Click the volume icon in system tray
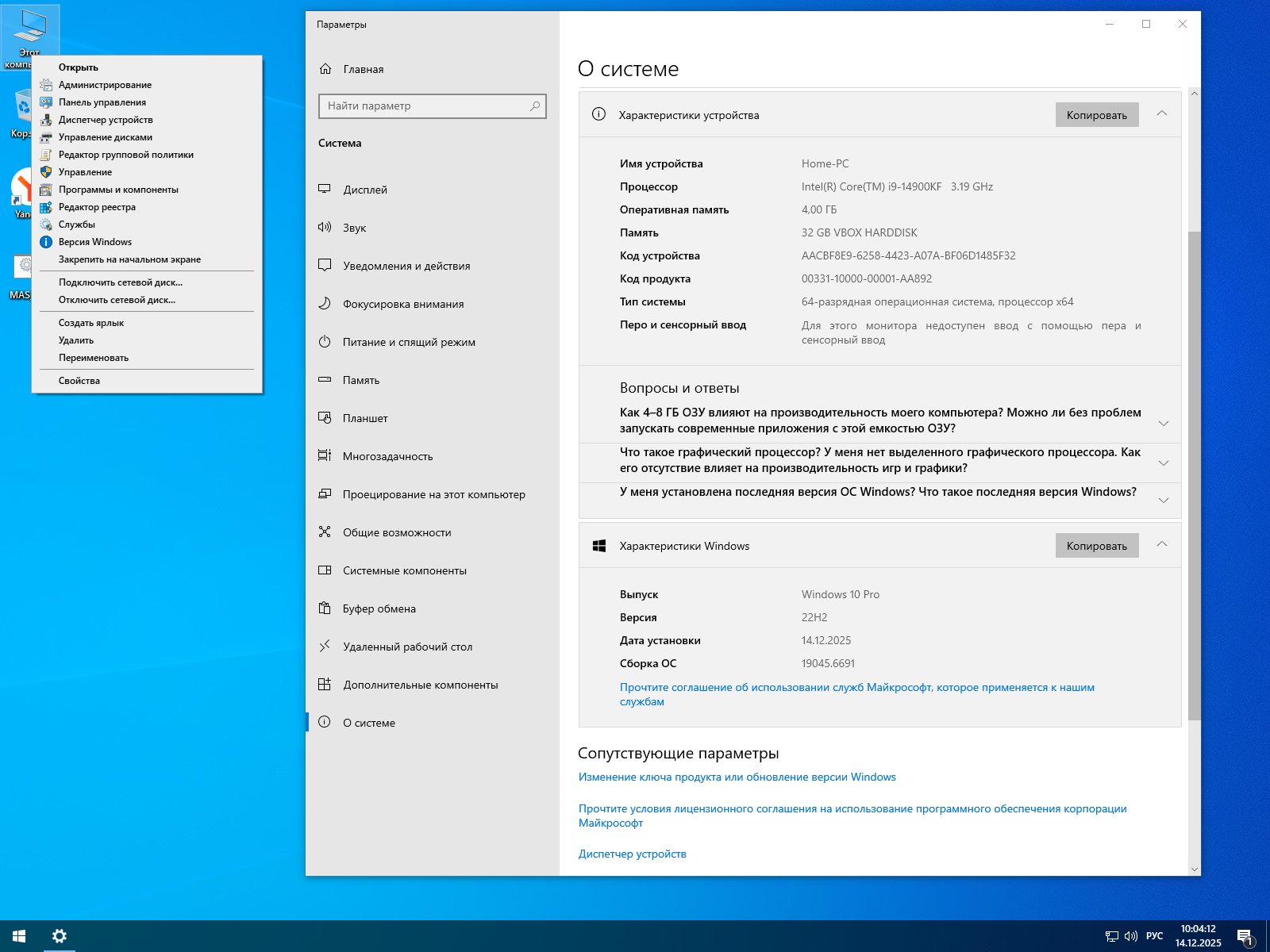The height and width of the screenshot is (952, 1270). 1131,936
